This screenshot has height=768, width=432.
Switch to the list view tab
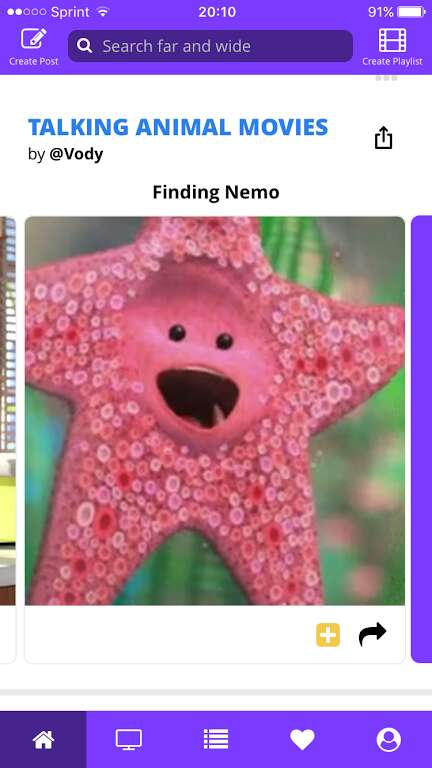click(x=216, y=740)
